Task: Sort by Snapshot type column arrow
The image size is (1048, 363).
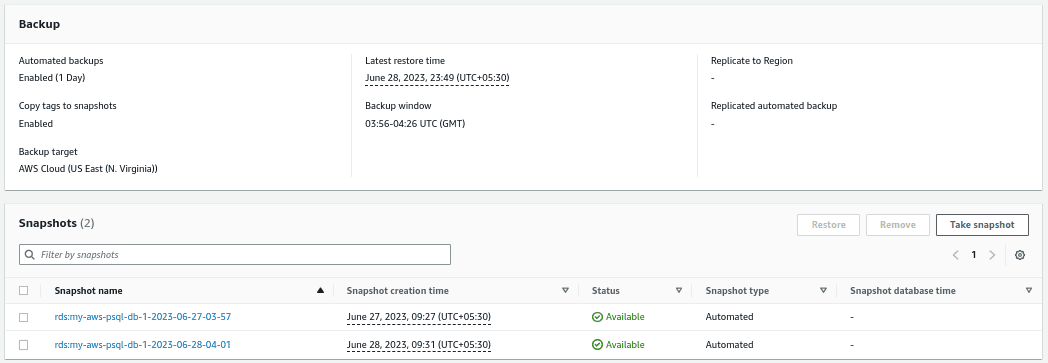Action: (823, 290)
